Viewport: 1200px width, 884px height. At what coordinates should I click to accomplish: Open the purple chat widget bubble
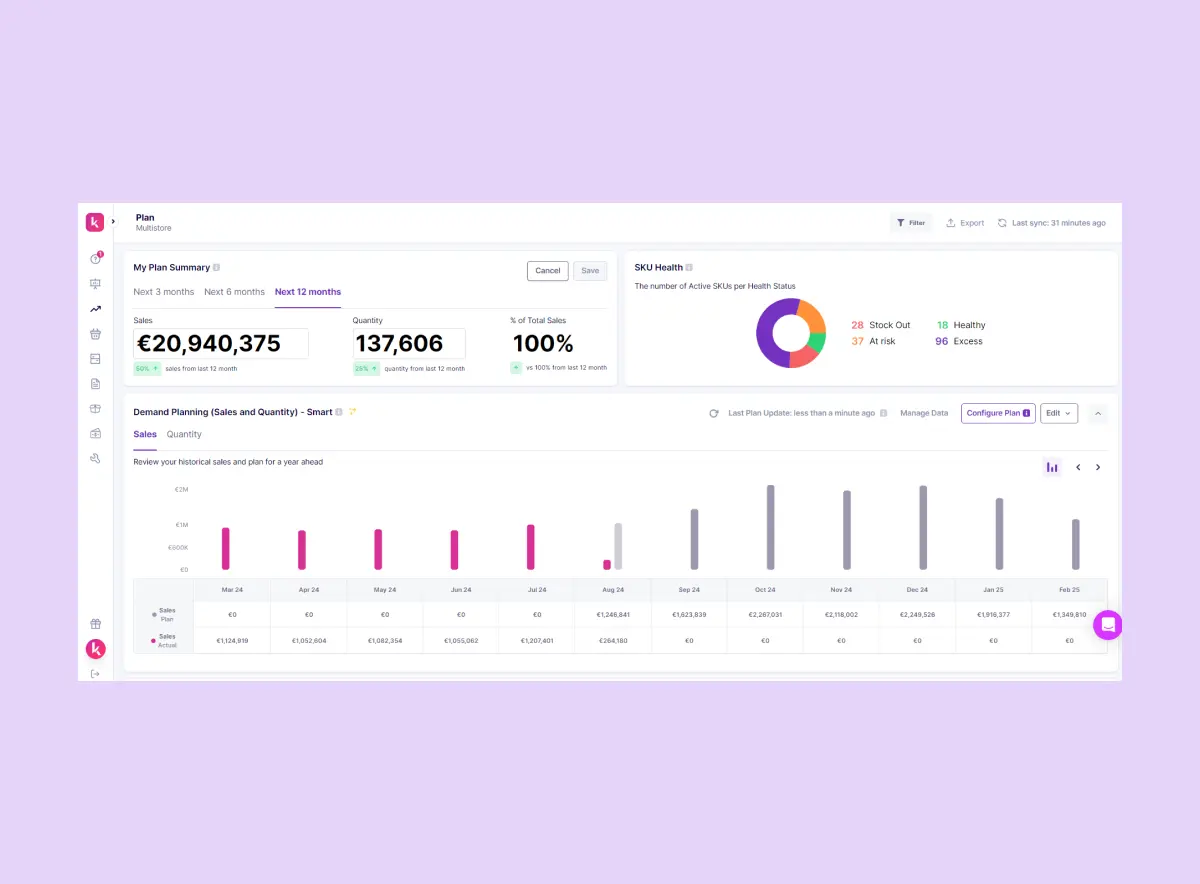[1108, 625]
